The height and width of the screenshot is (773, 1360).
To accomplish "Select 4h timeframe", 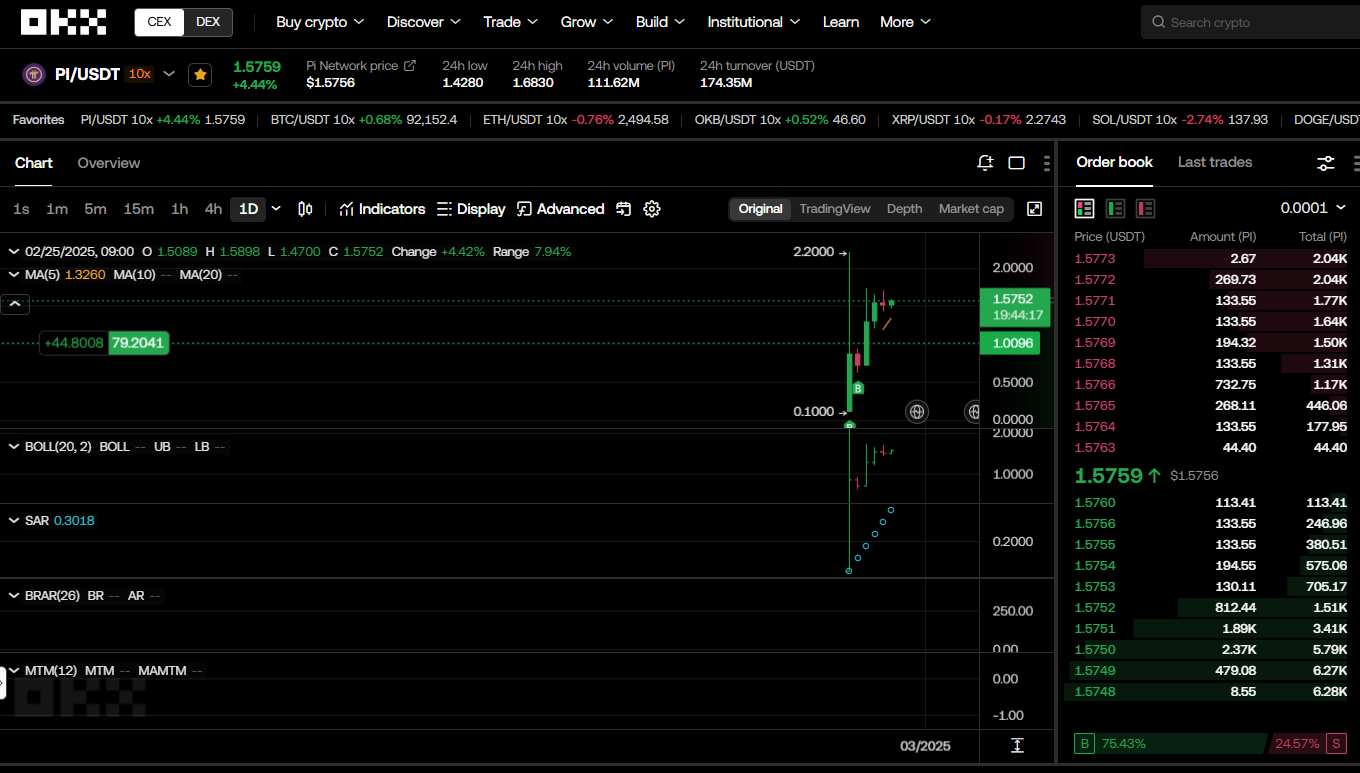I will [213, 209].
